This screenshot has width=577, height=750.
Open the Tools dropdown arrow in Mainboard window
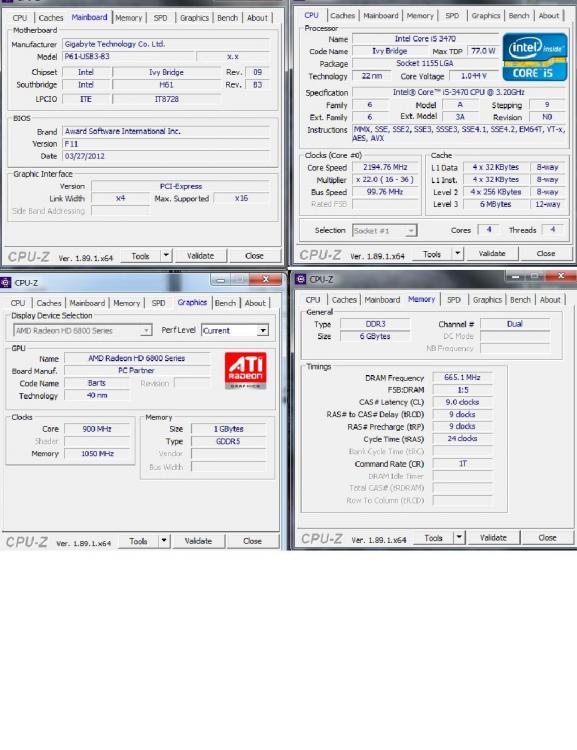166,255
